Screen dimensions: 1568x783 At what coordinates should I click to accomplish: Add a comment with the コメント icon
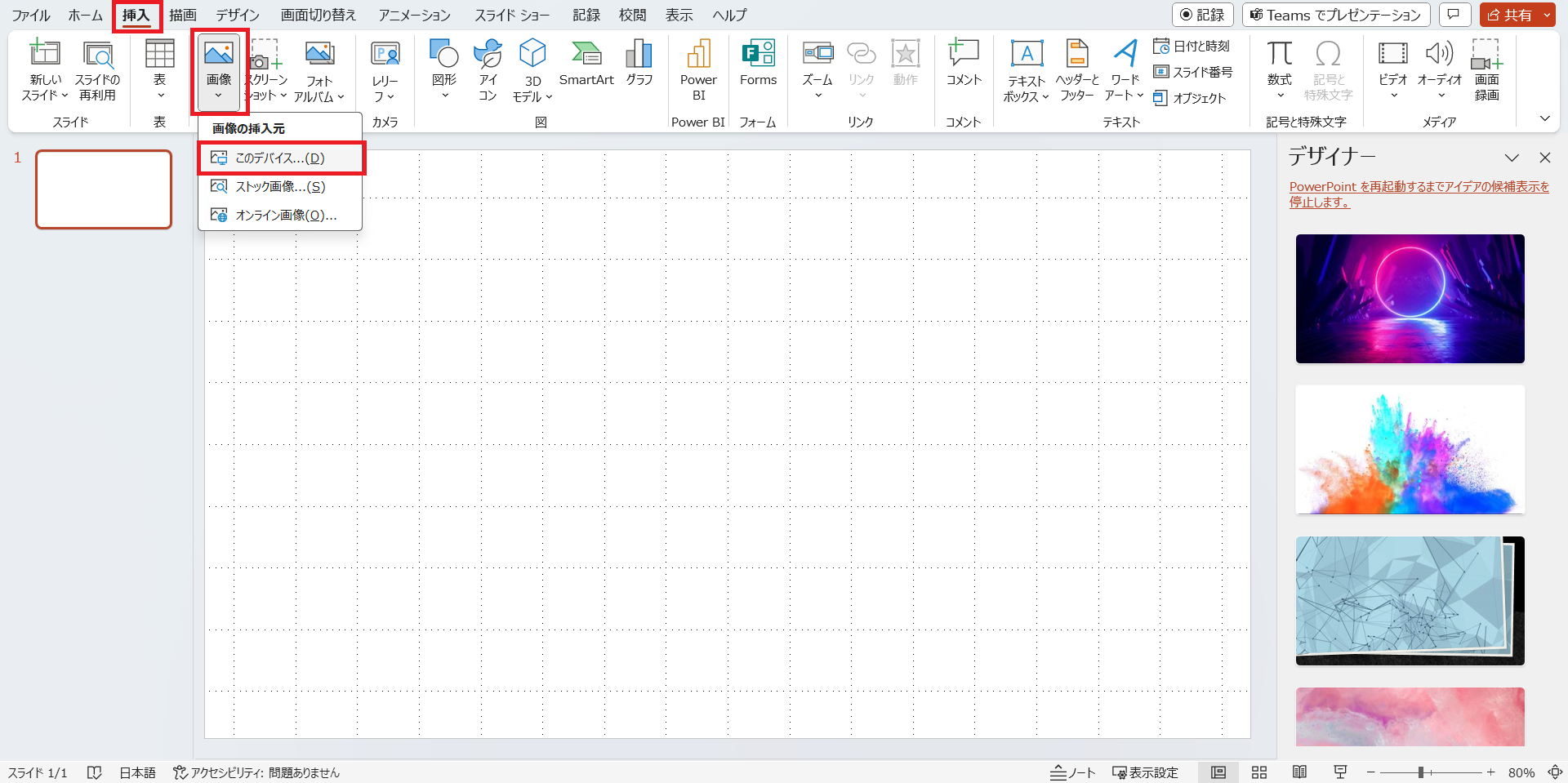point(964,64)
